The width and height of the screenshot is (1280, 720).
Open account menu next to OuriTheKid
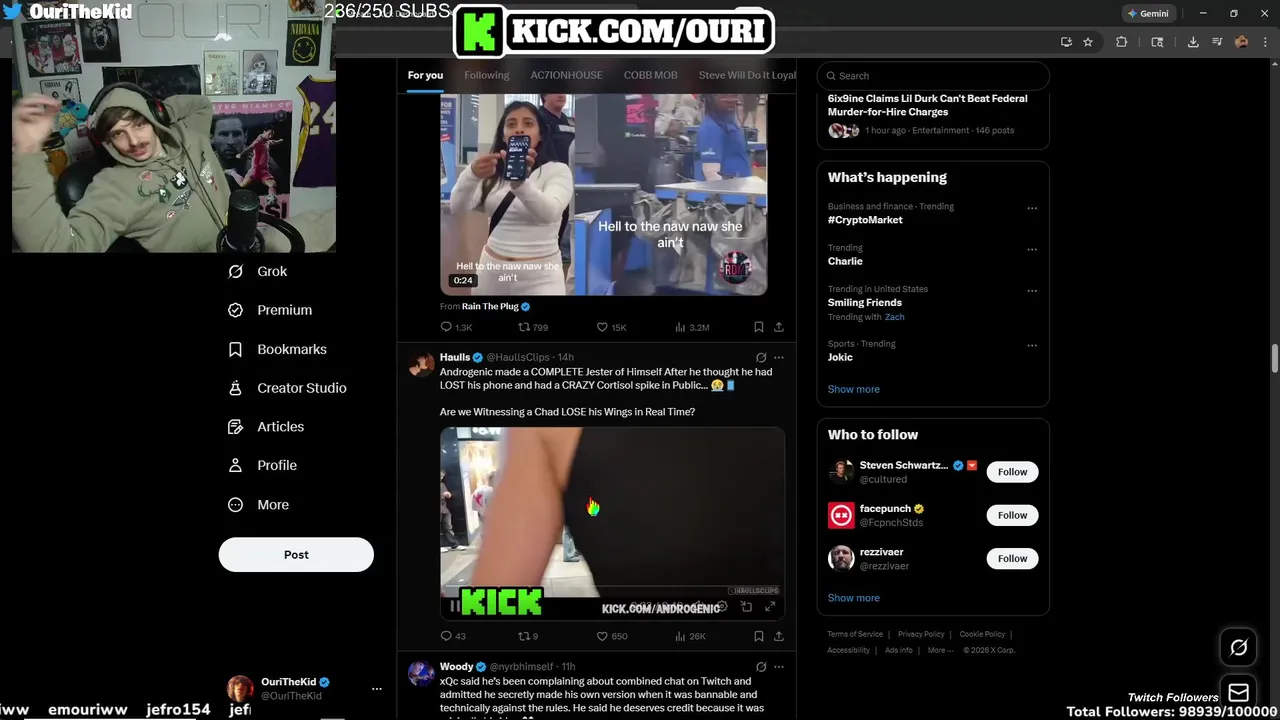pos(376,689)
